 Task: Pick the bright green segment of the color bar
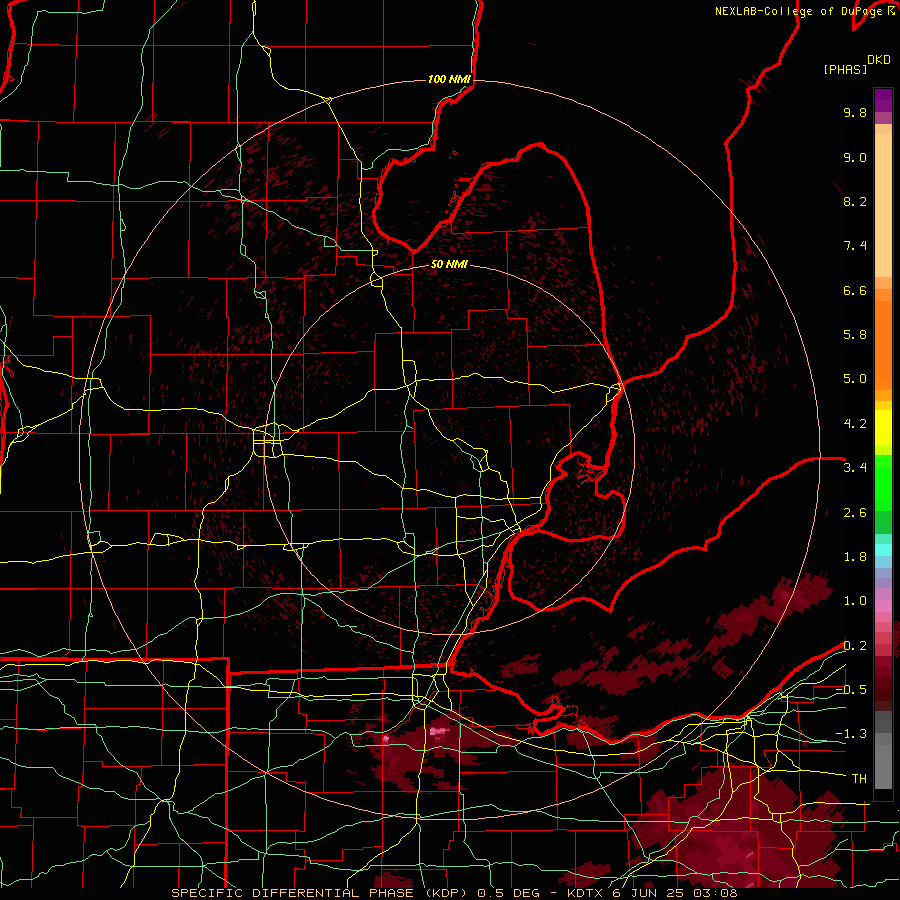coord(883,483)
